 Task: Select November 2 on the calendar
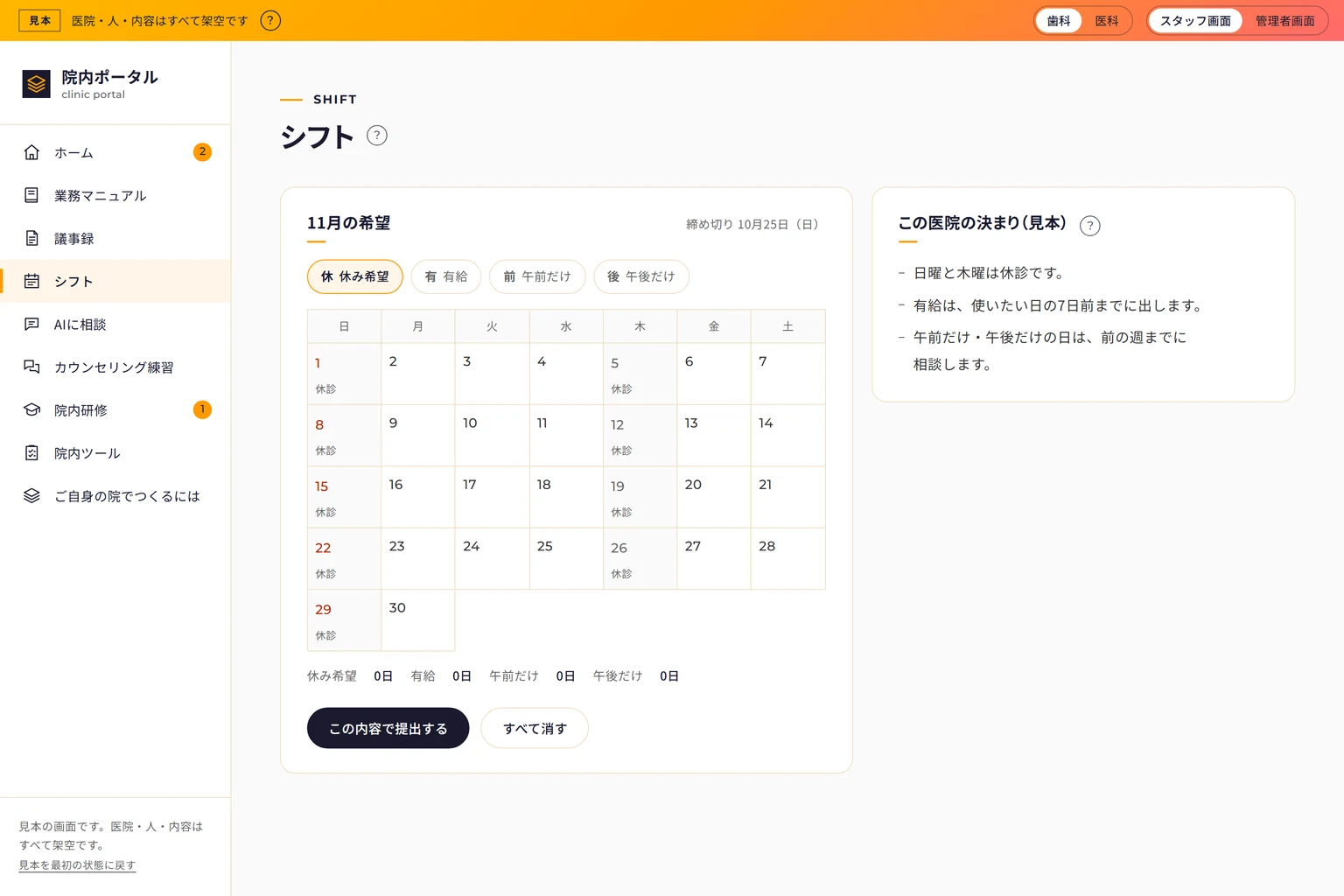point(418,374)
